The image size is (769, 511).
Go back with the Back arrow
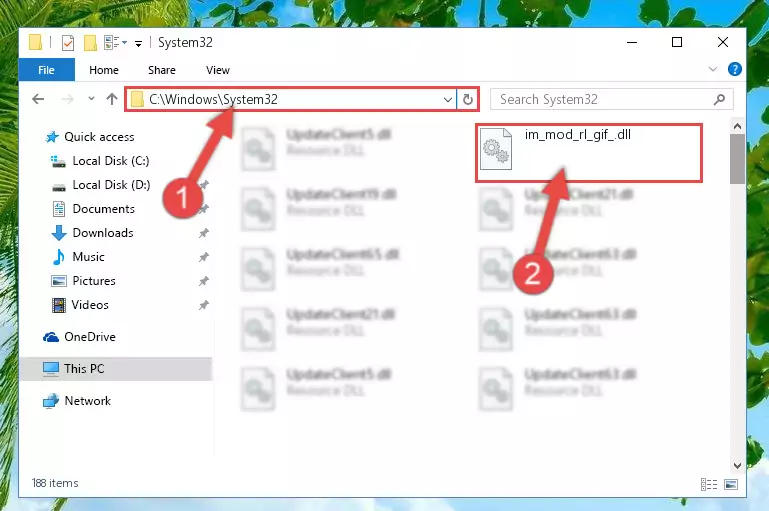[x=38, y=99]
